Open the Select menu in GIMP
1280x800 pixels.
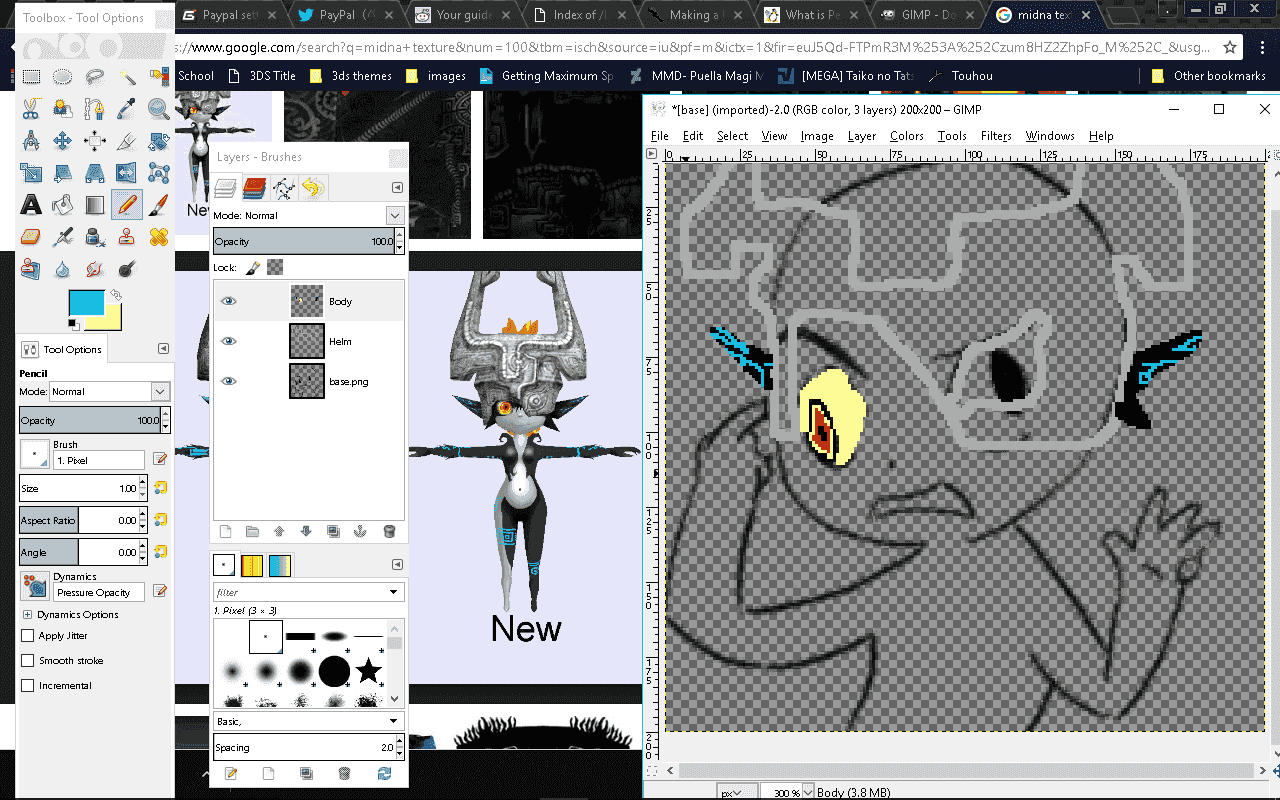point(732,136)
